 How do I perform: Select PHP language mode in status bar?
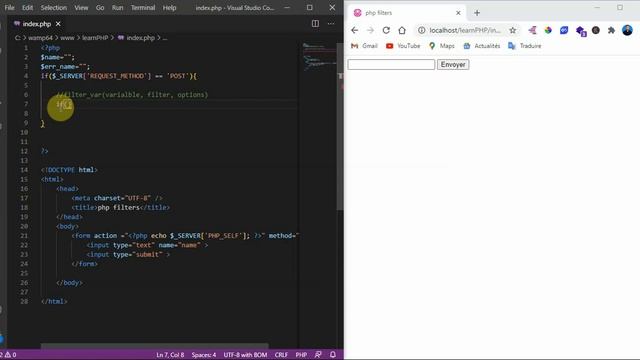click(x=301, y=355)
